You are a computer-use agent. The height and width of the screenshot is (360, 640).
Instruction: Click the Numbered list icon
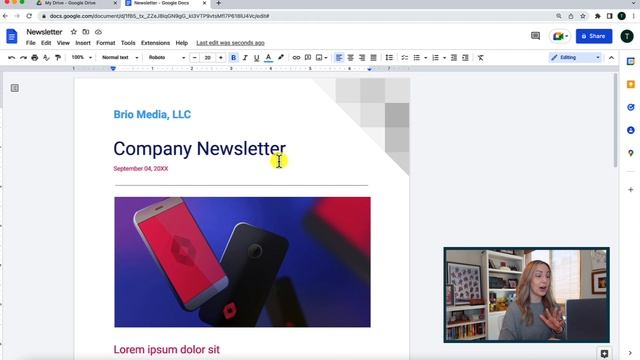click(x=435, y=58)
